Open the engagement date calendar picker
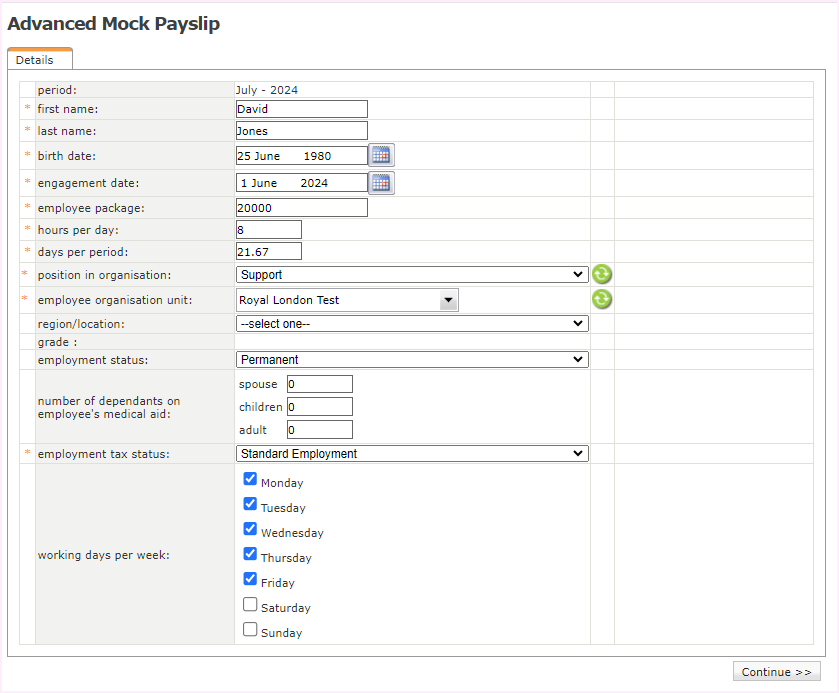Viewport: 839px width, 693px height. (381, 183)
